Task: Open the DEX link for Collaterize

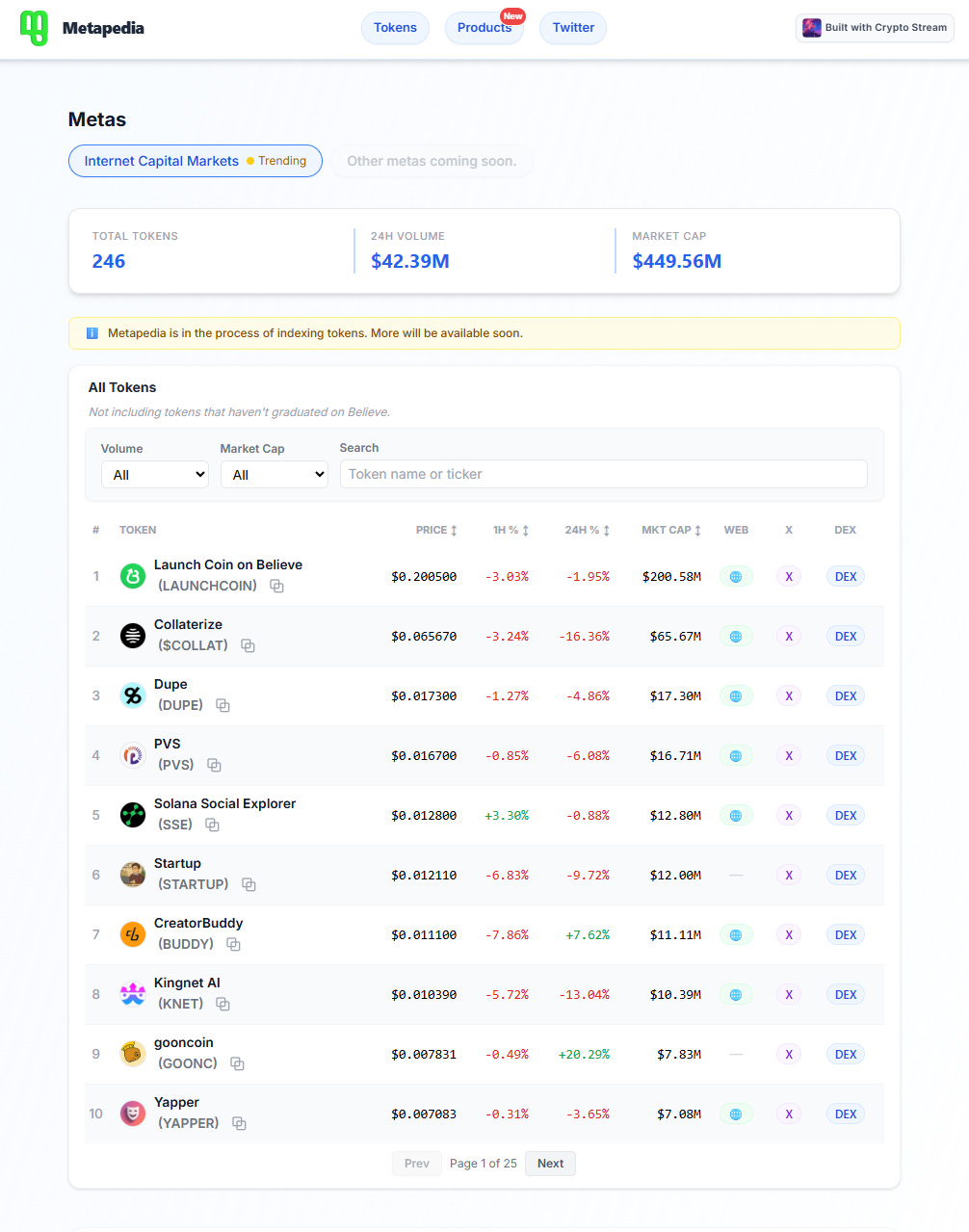Action: coord(846,637)
